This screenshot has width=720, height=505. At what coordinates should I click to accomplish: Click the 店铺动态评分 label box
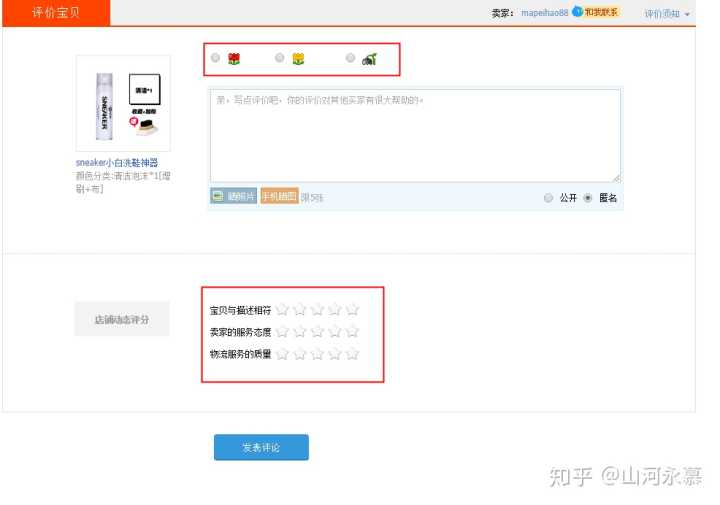pyautogui.click(x=122, y=319)
